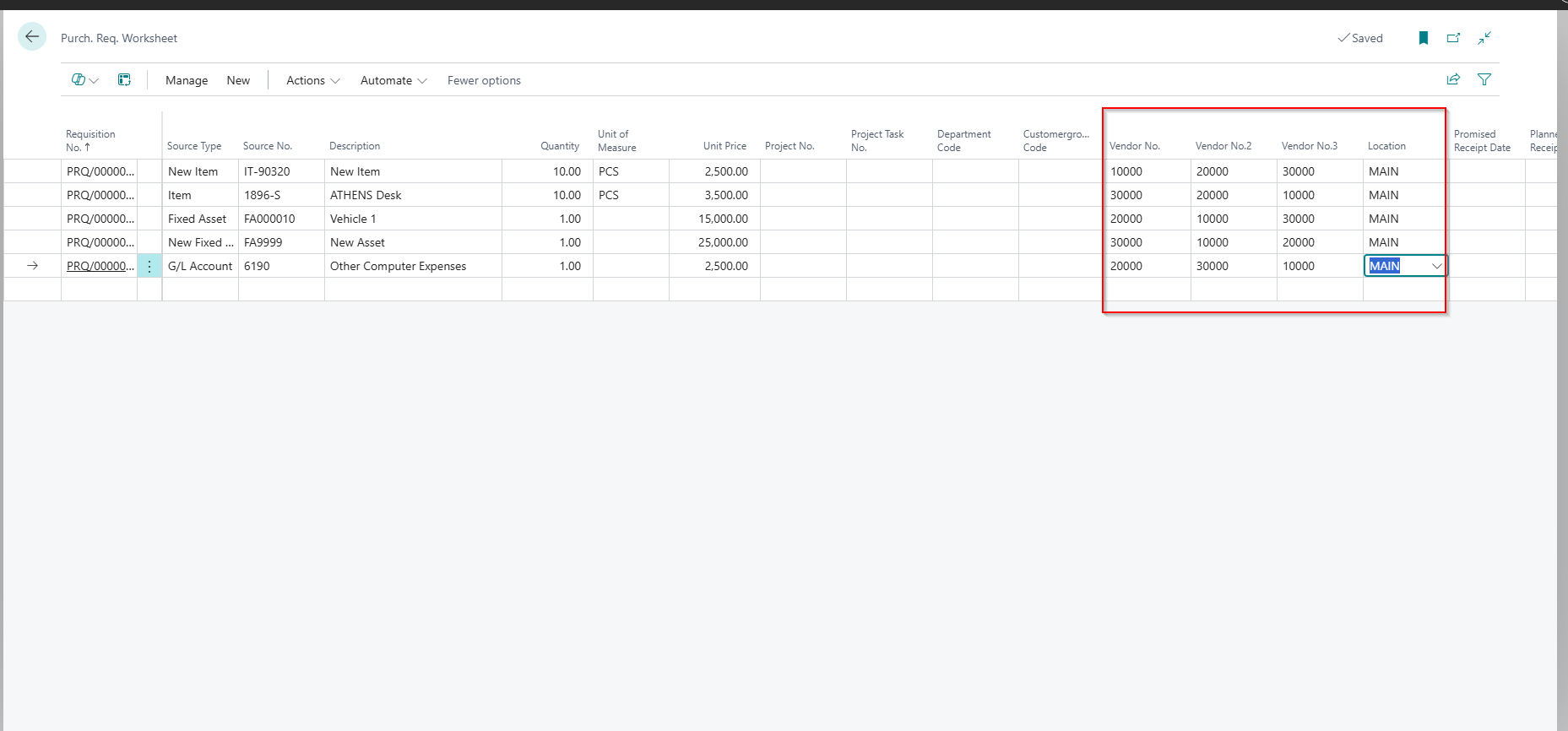Click the Unit Price column header
The image size is (1568, 731).
point(724,146)
